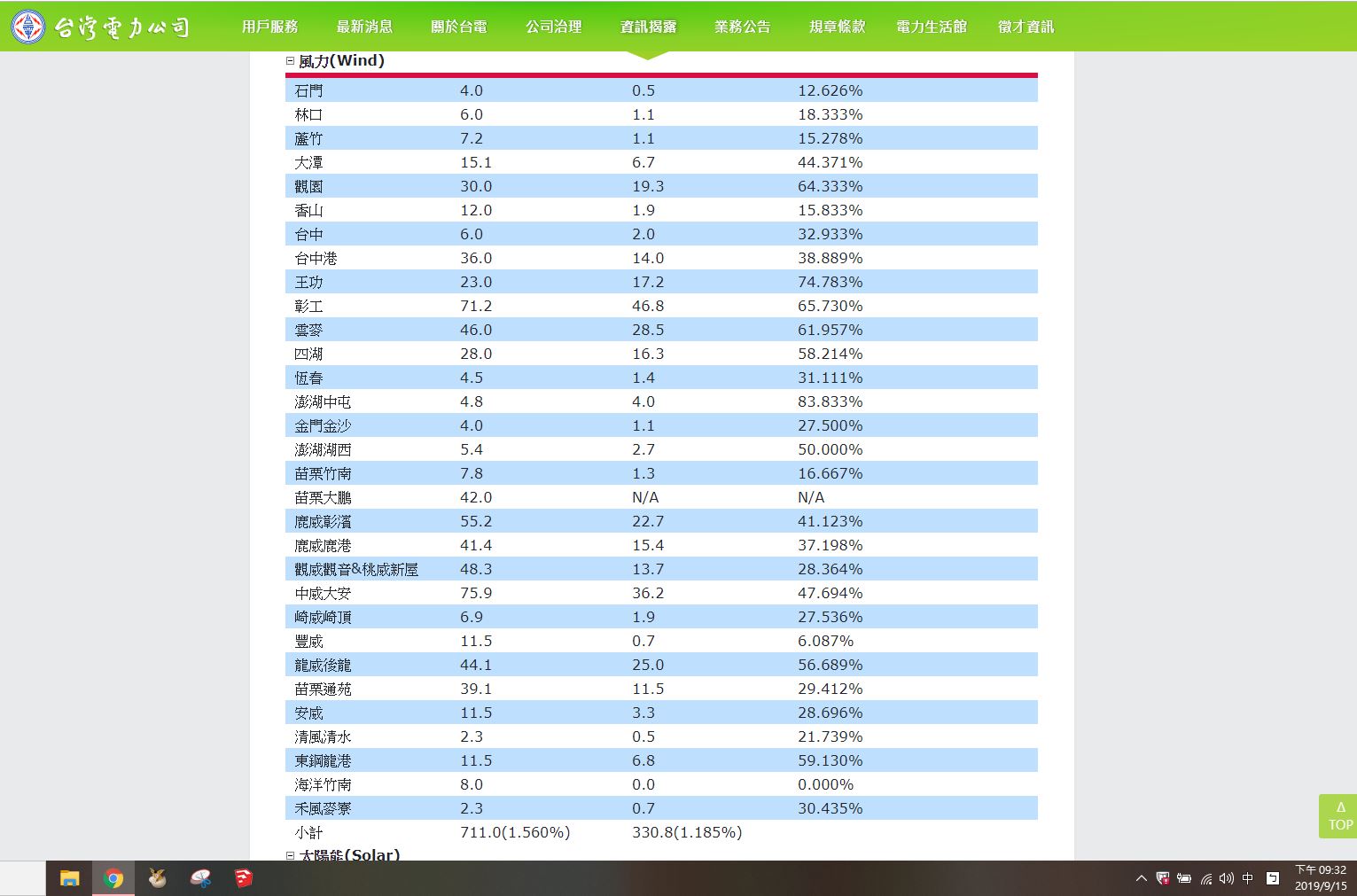
Task: Select the 豐威 row name
Action: (x=308, y=641)
